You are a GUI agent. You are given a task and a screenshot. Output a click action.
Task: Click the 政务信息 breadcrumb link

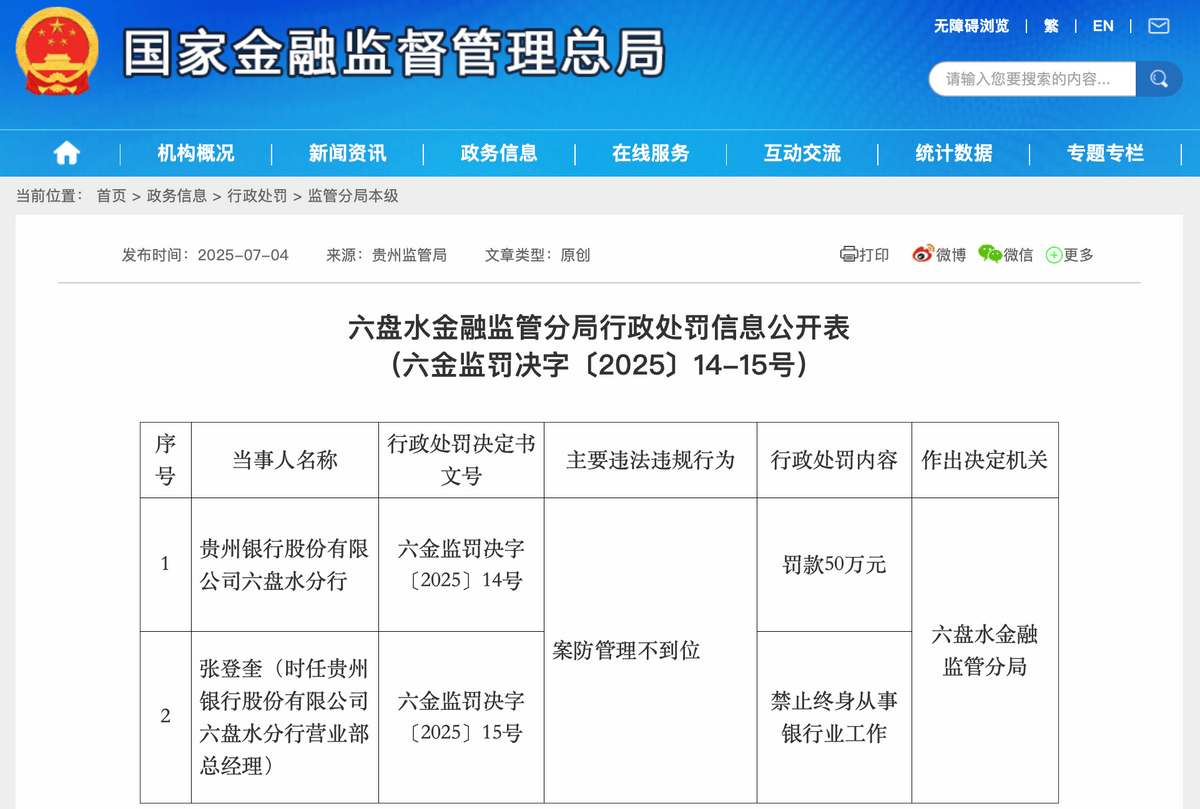click(x=177, y=196)
